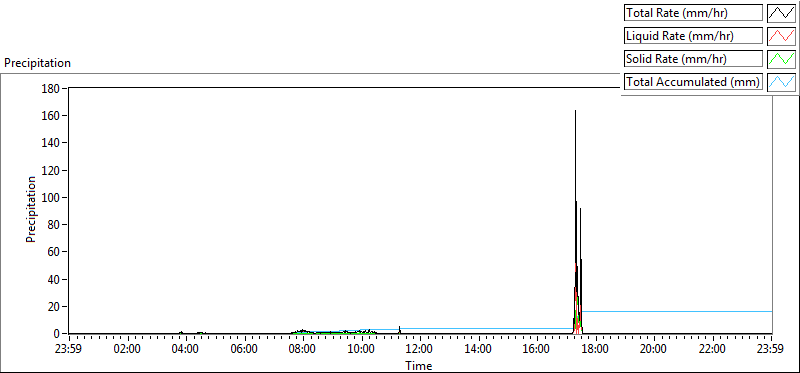Click the blue accumulated line after 18:00
This screenshot has width=800, height=373.
677,311
